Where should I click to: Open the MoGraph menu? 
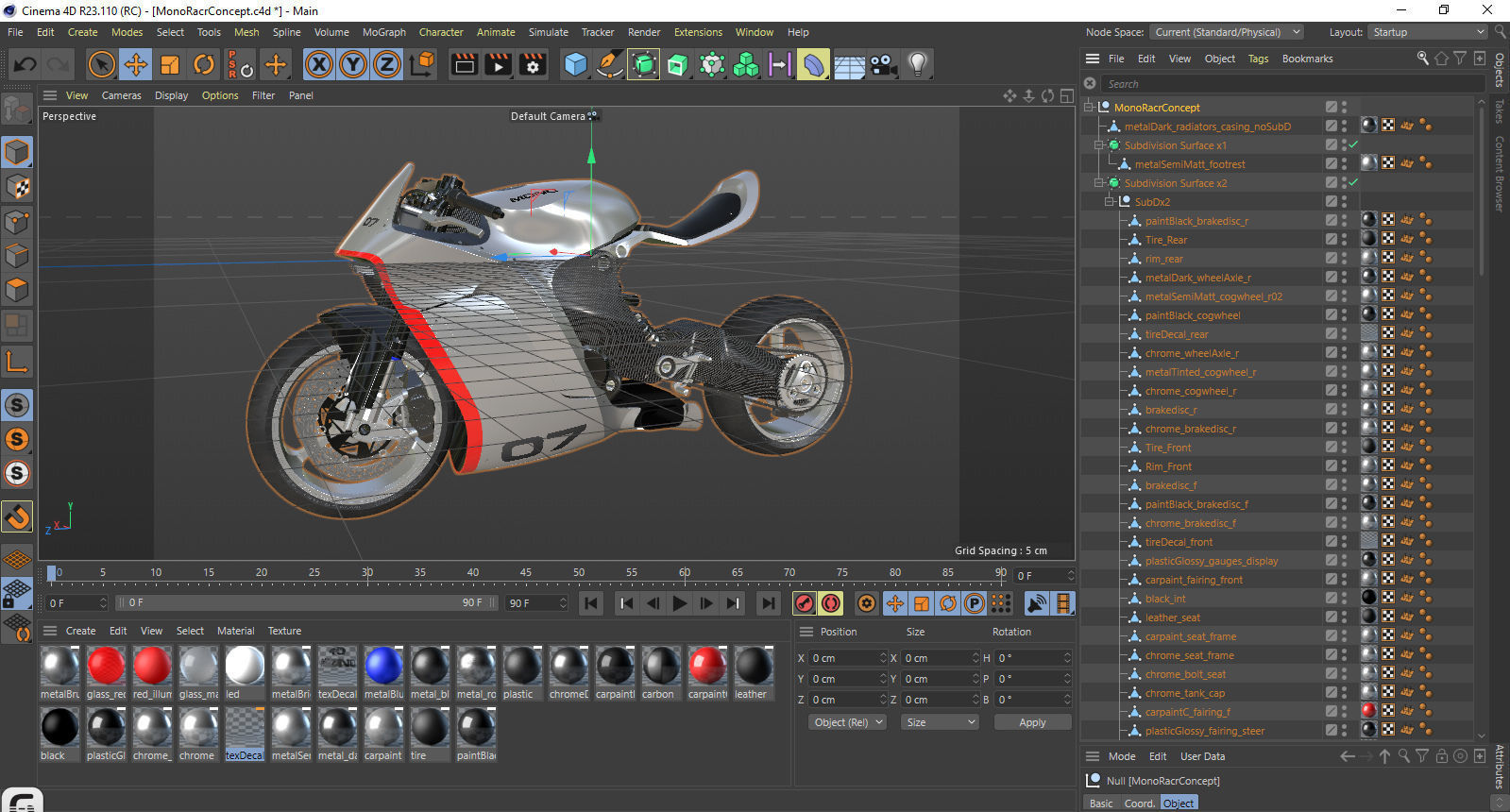coord(384,32)
